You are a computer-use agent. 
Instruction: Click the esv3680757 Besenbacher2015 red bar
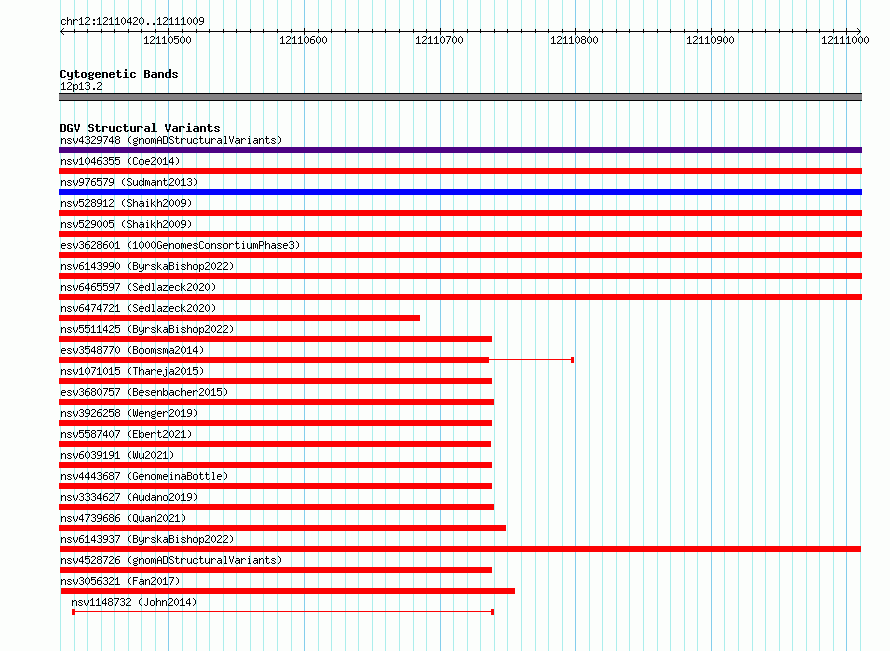[x=276, y=402]
